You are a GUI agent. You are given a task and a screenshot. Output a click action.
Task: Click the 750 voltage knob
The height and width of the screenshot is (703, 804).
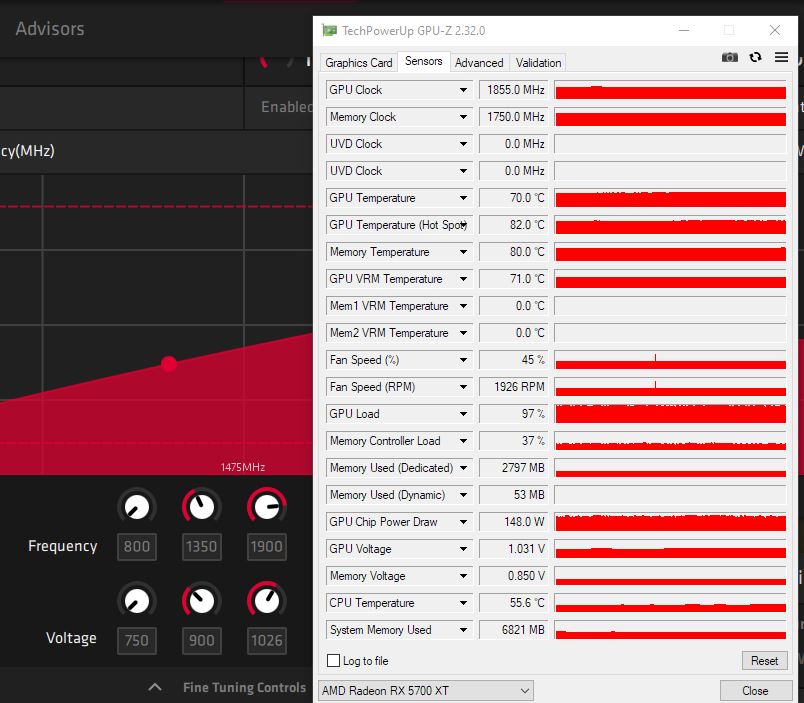click(136, 600)
